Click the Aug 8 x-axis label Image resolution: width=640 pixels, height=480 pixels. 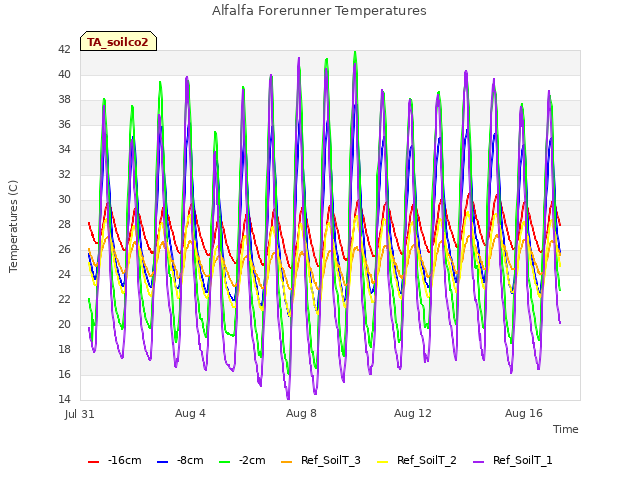coord(301,413)
